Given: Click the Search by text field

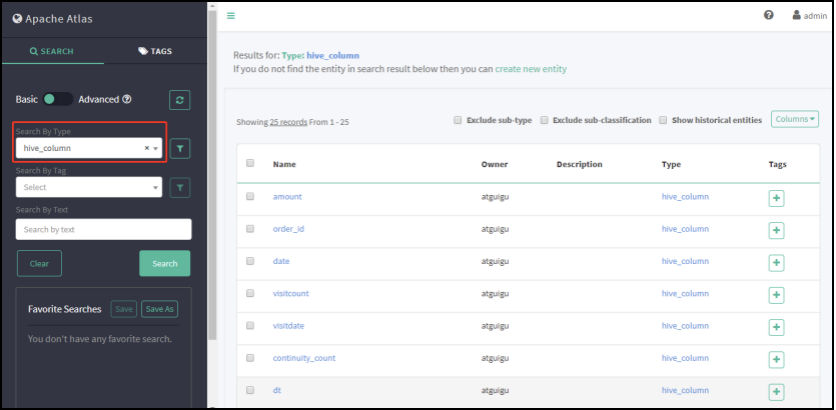Looking at the screenshot, I should (x=103, y=229).
